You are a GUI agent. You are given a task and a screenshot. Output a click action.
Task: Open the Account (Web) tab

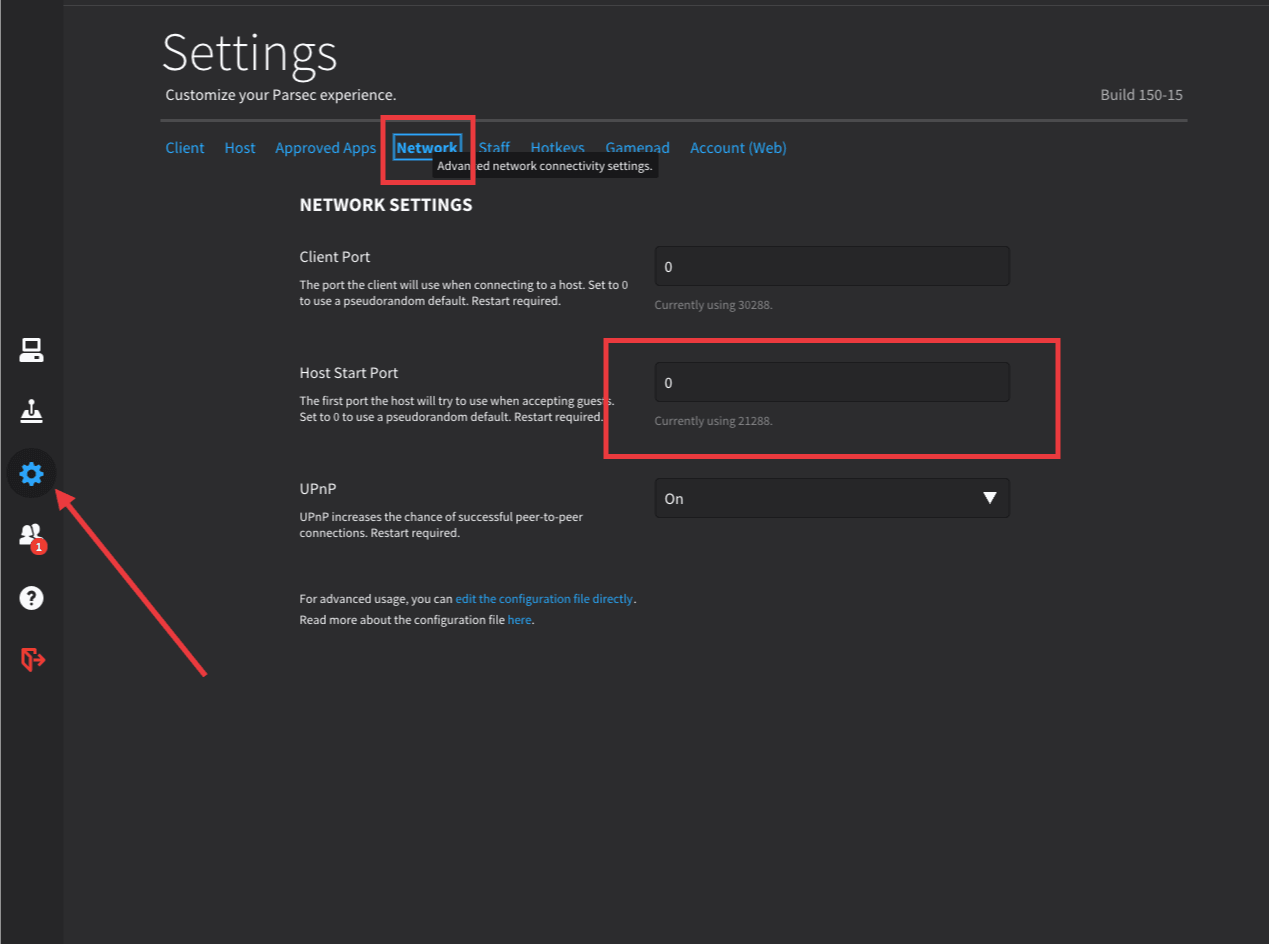738,148
